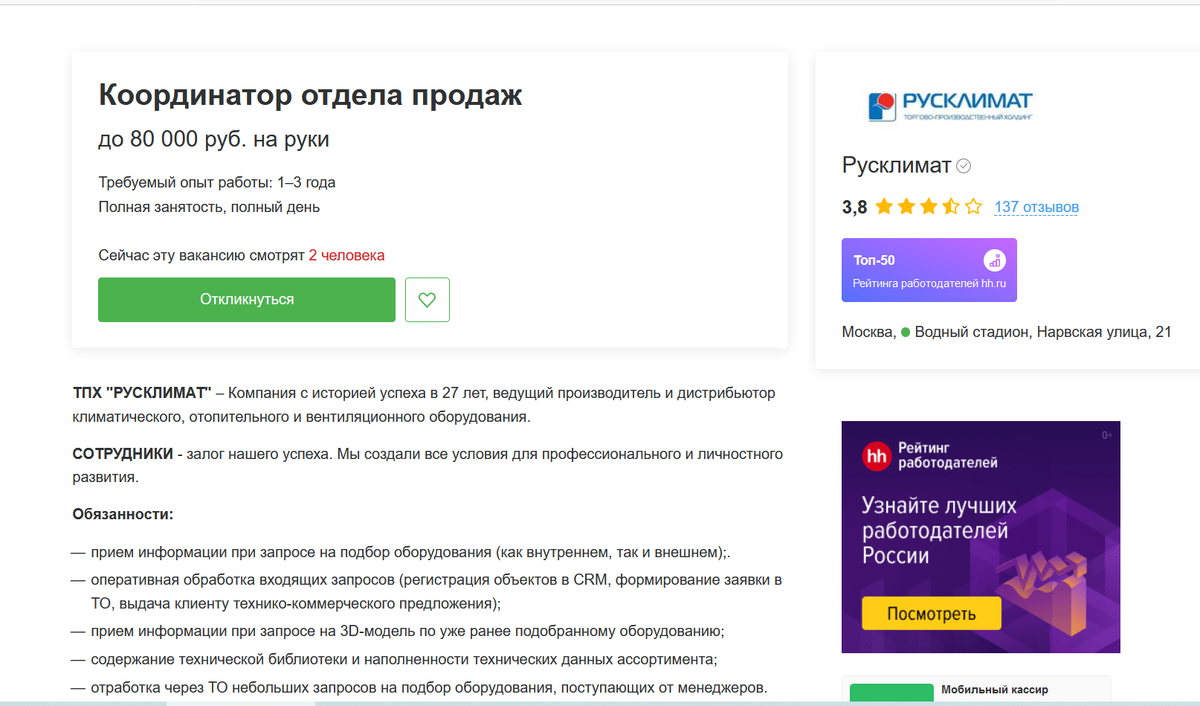Click Москва in the address line
The width and height of the screenshot is (1200, 706).
pos(868,330)
